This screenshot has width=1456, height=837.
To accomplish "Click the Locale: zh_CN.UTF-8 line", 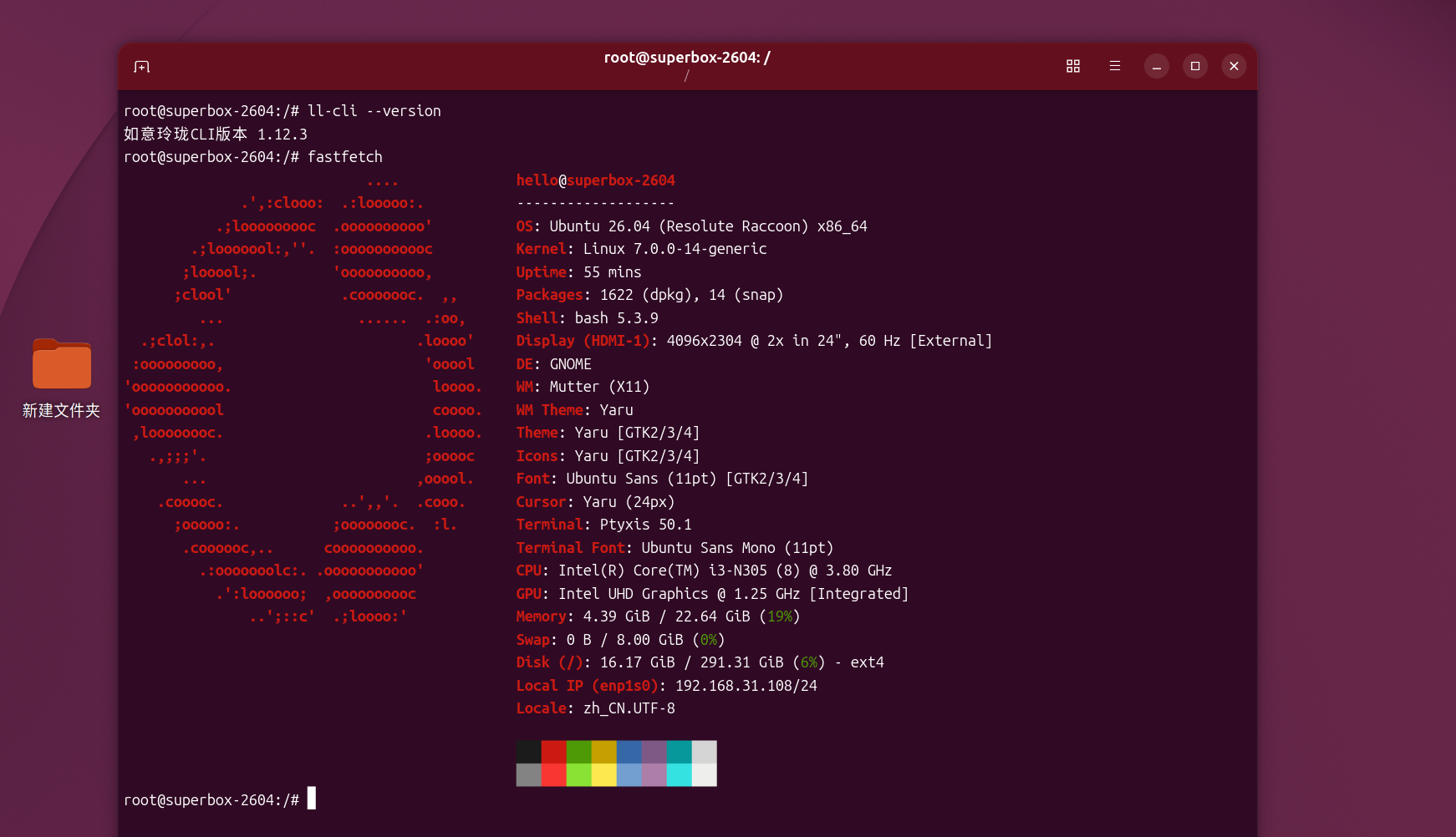I will (596, 708).
